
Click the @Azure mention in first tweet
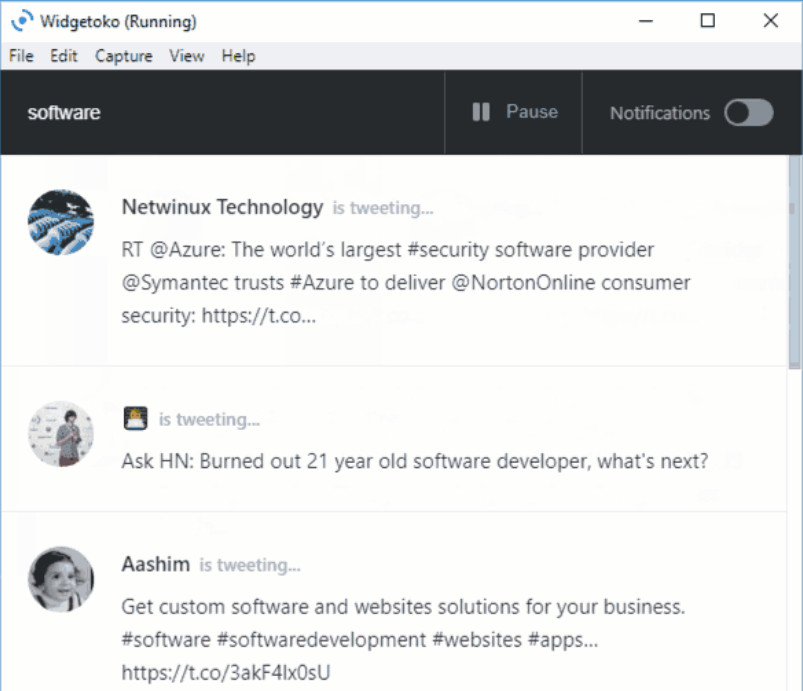(187, 250)
